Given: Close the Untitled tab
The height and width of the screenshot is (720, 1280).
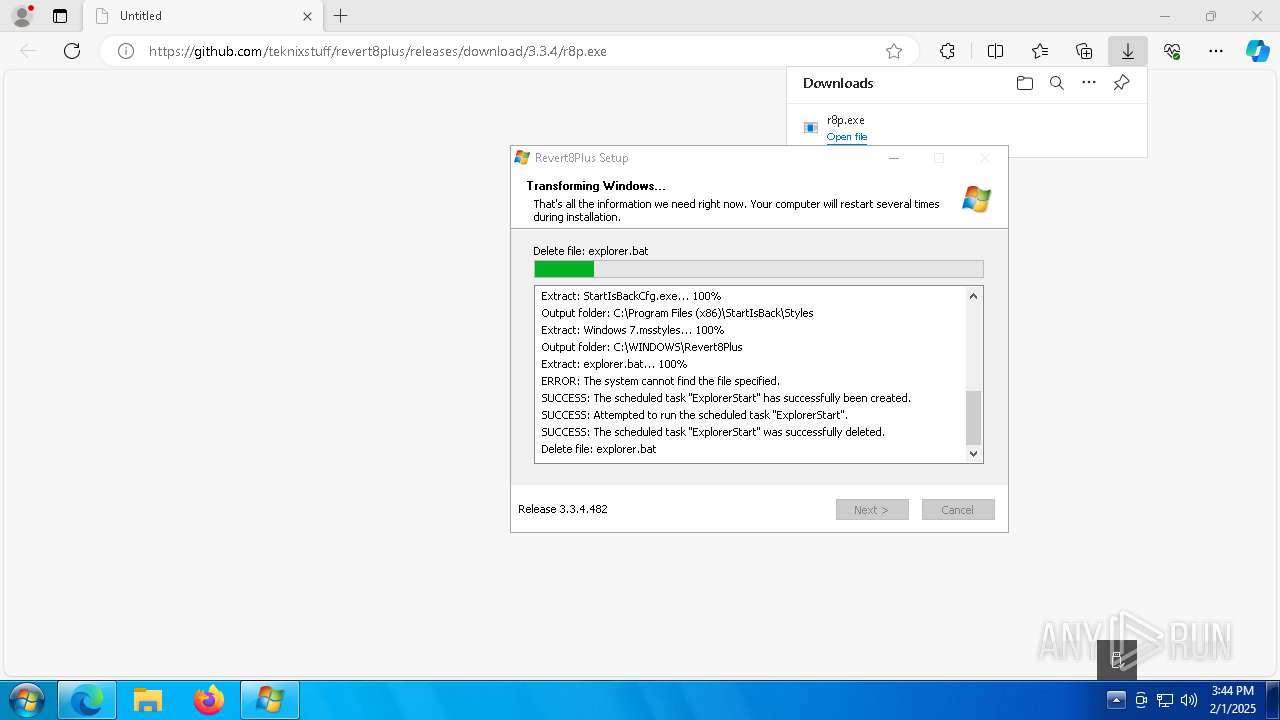Looking at the screenshot, I should click(x=308, y=16).
